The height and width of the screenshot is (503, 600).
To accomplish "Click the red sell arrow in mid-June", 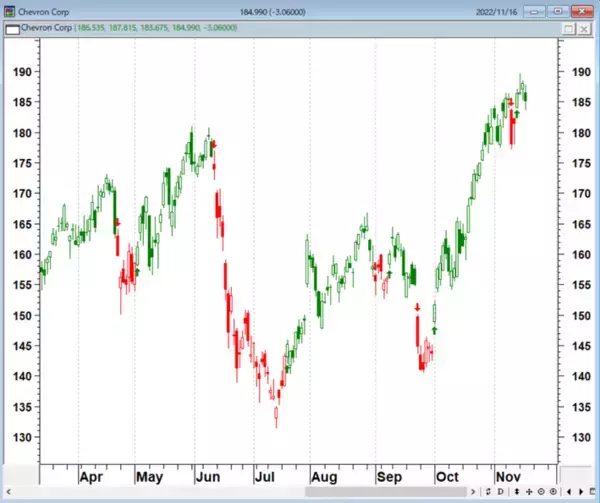I will tap(214, 145).
